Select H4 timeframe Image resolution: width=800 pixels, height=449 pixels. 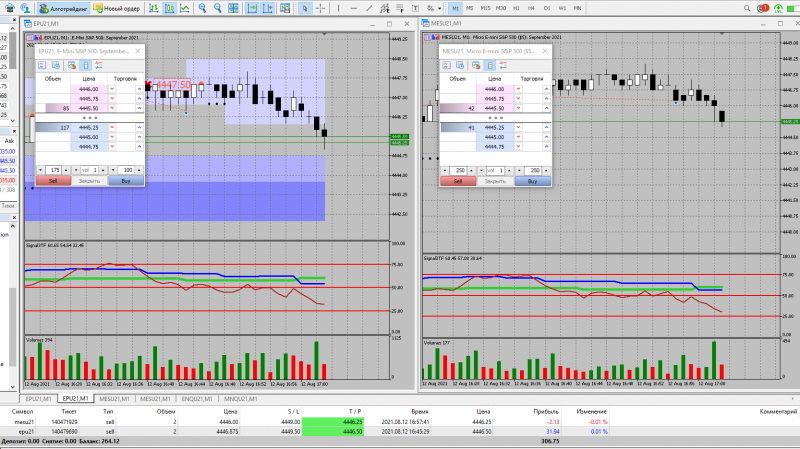pos(531,8)
